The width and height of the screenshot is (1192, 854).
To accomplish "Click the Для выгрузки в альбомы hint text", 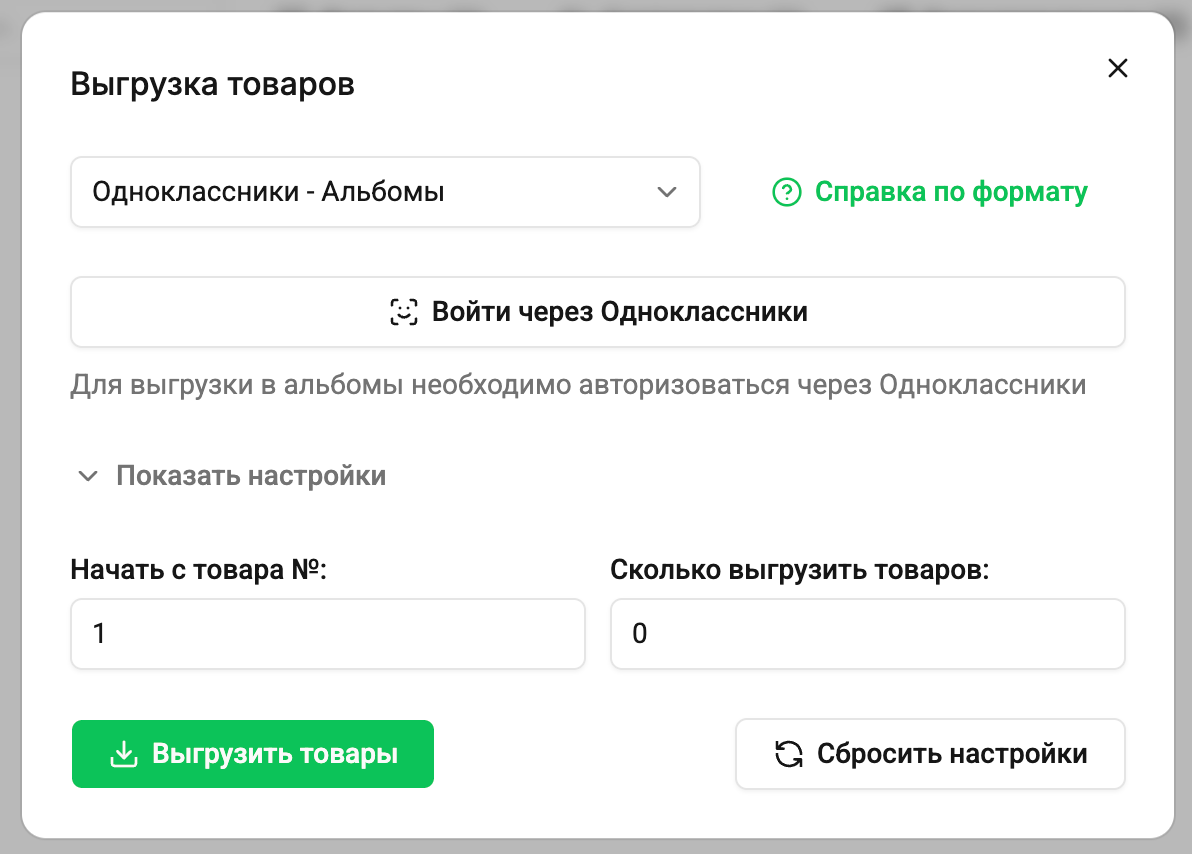I will coord(578,385).
